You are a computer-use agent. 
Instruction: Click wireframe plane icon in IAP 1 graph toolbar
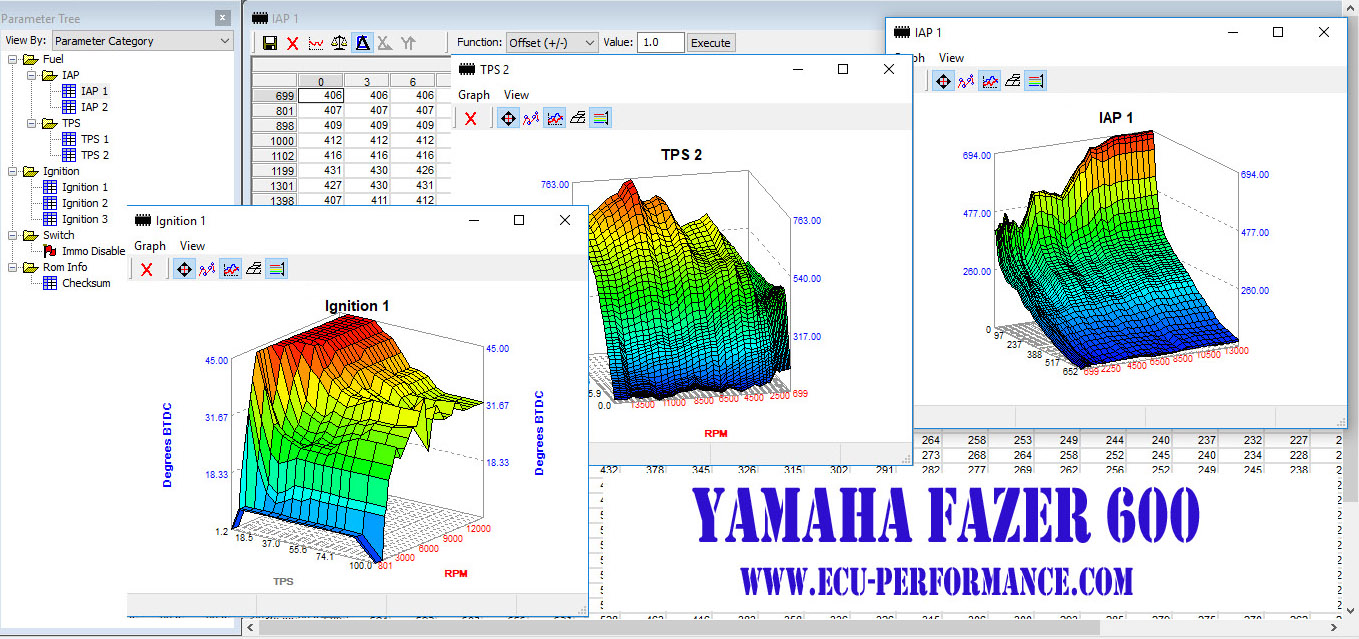(1012, 81)
